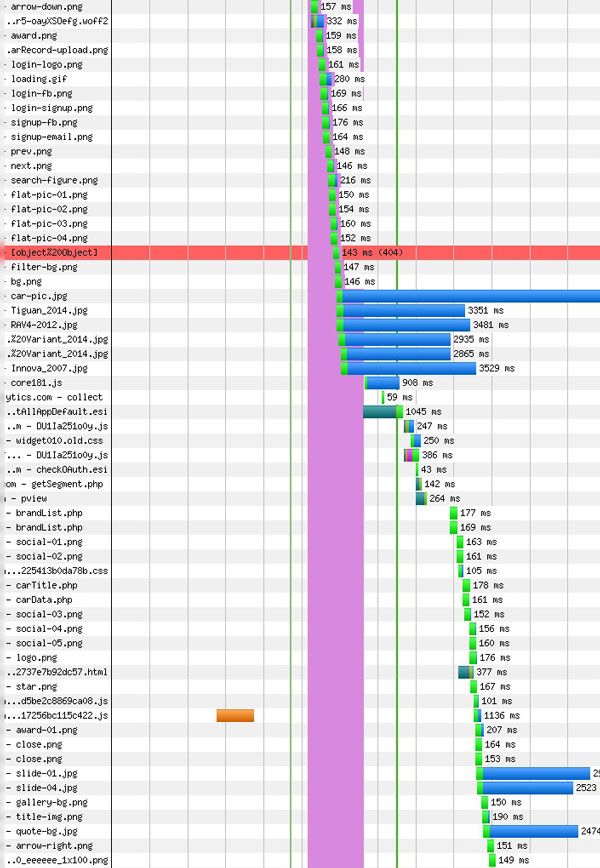Select the social-03.png request label
The height and width of the screenshot is (868, 600).
click(x=44, y=614)
